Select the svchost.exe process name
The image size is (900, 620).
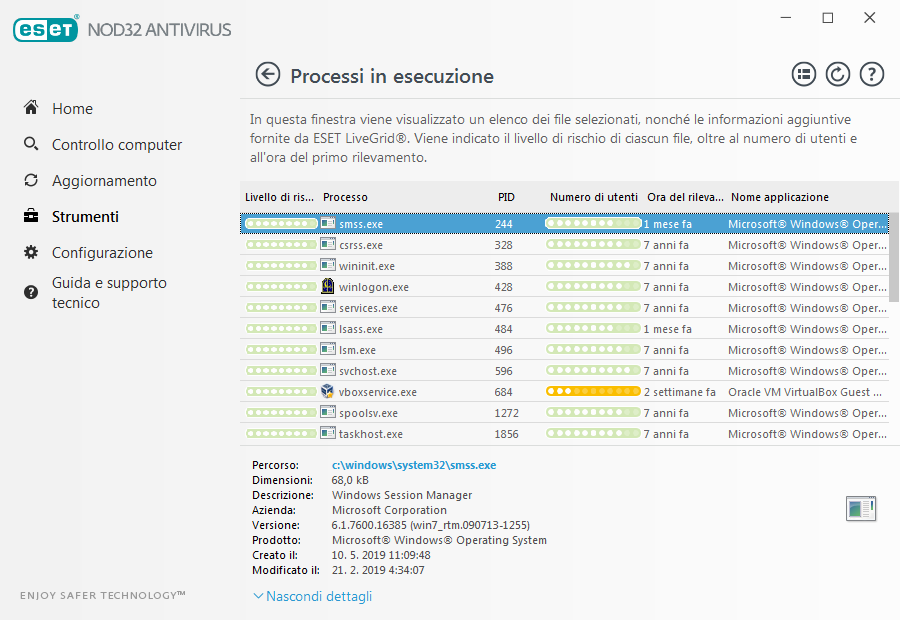click(367, 371)
